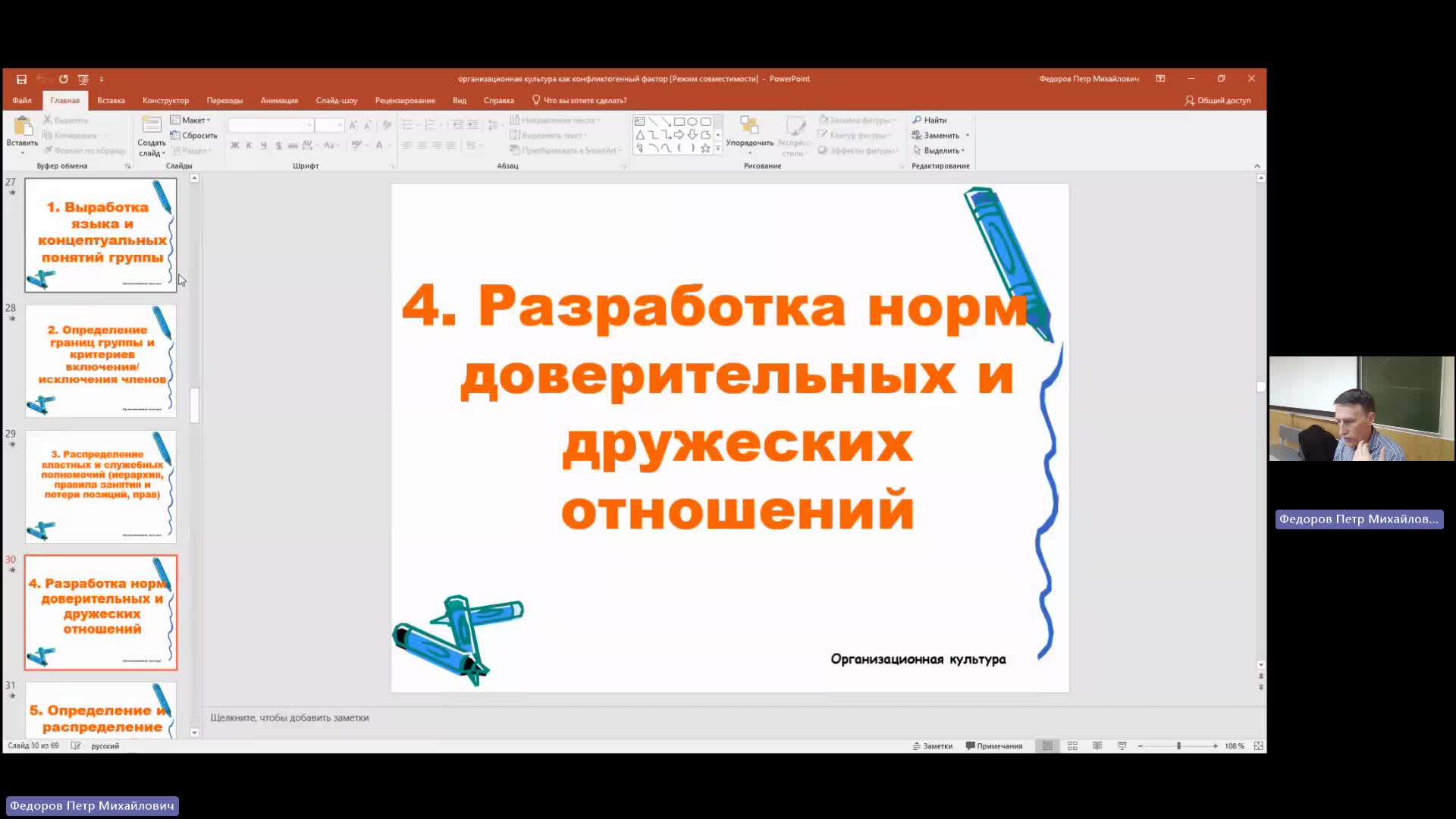1456x819 pixels.
Task: Switch to the Вставка ribbon tab
Action: [111, 100]
